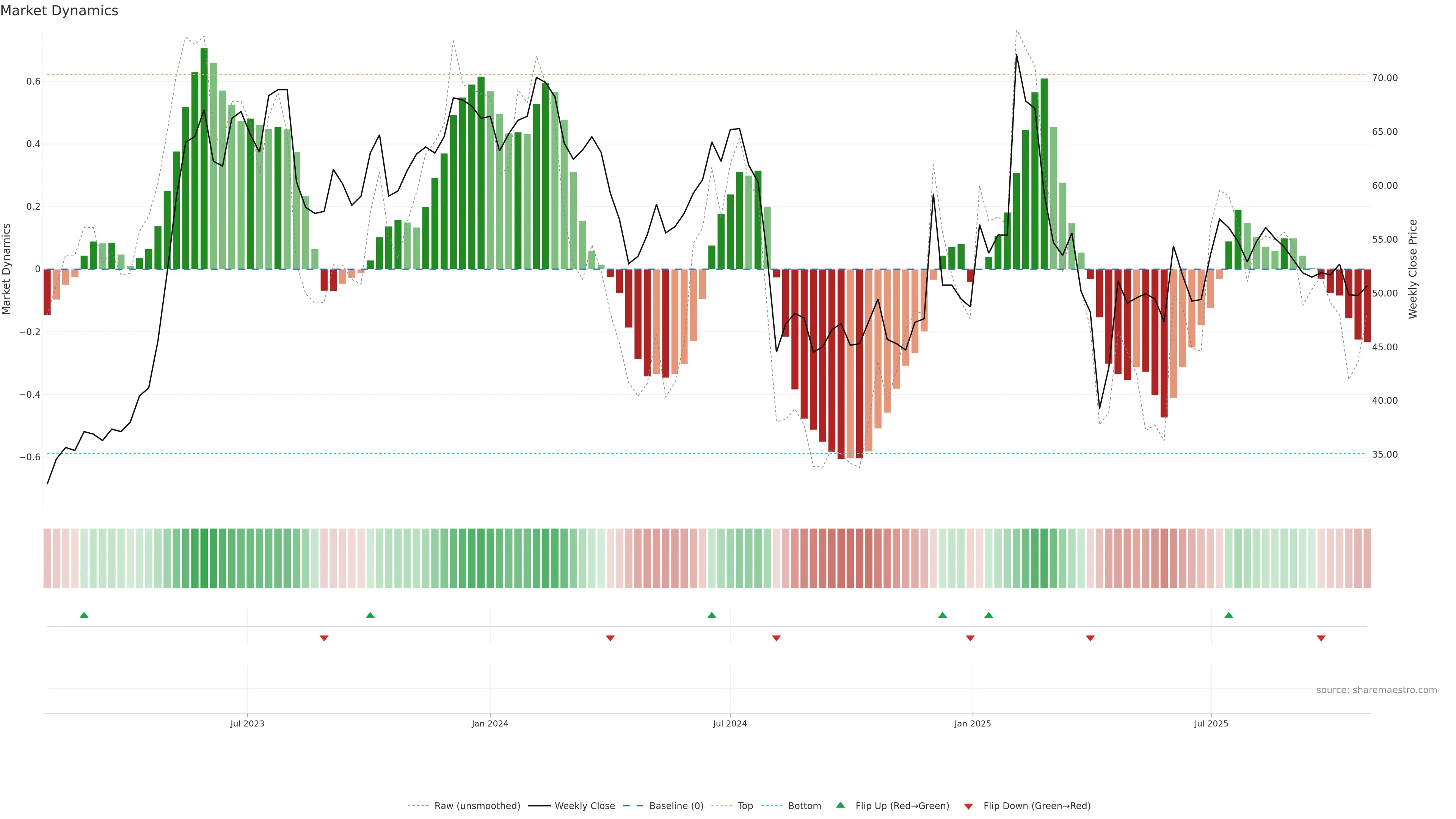The image size is (1456, 819).
Task: Click the rightmost red flip-down triangle marker
Action: click(x=1321, y=638)
